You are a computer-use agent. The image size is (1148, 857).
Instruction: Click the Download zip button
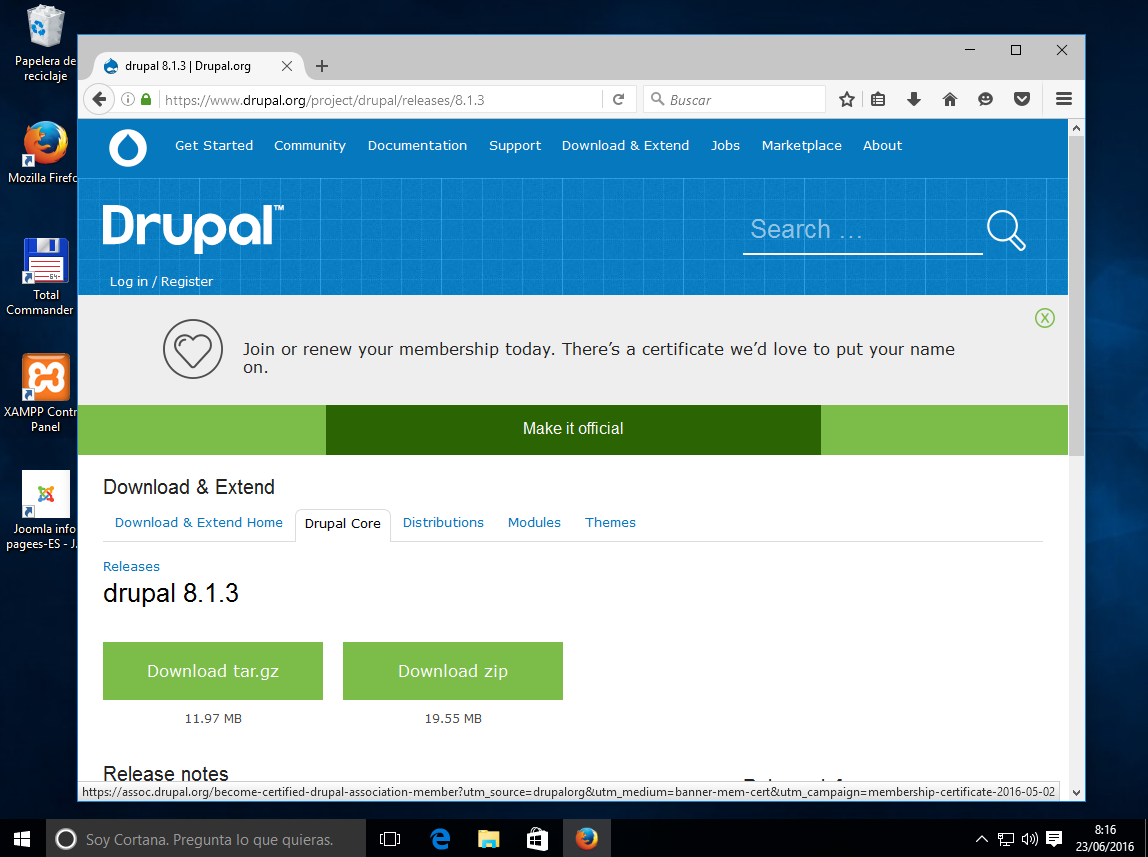[452, 671]
